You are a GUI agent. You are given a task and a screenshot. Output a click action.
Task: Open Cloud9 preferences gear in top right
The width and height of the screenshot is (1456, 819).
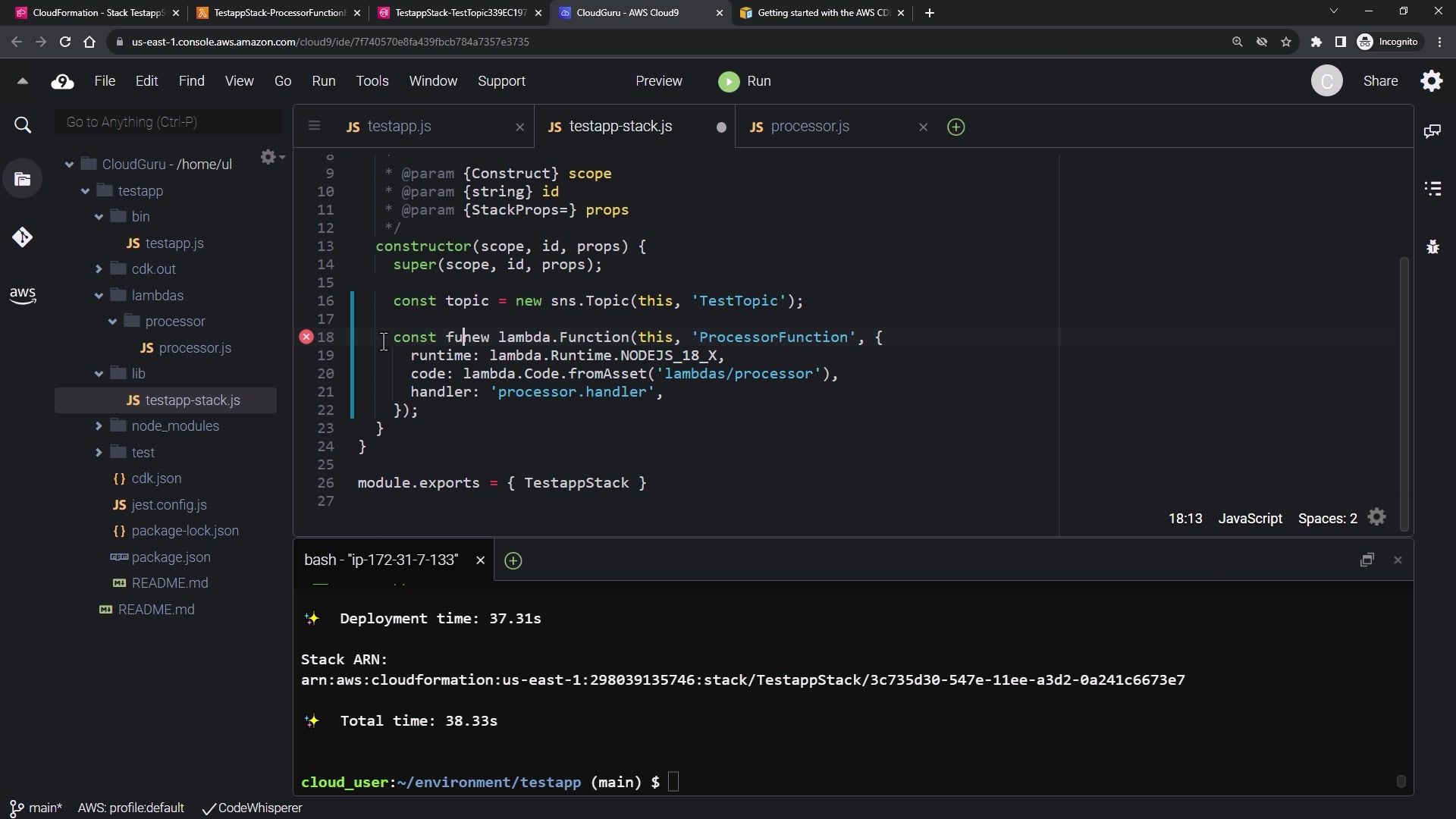(1432, 81)
